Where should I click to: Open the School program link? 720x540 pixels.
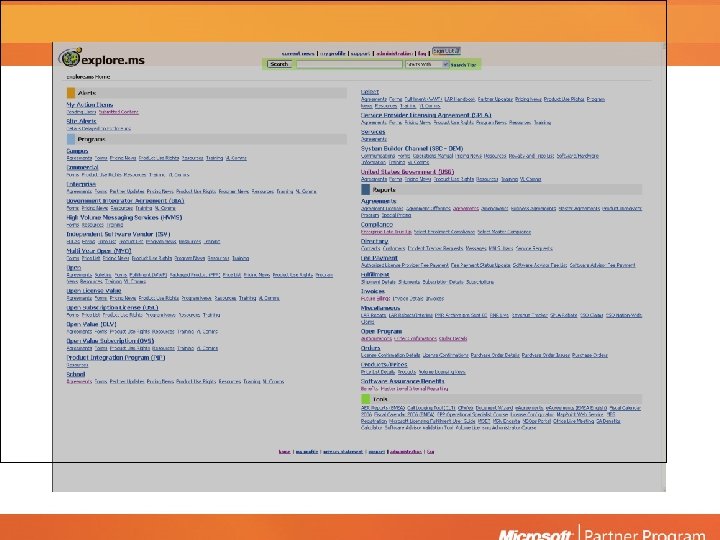76,374
